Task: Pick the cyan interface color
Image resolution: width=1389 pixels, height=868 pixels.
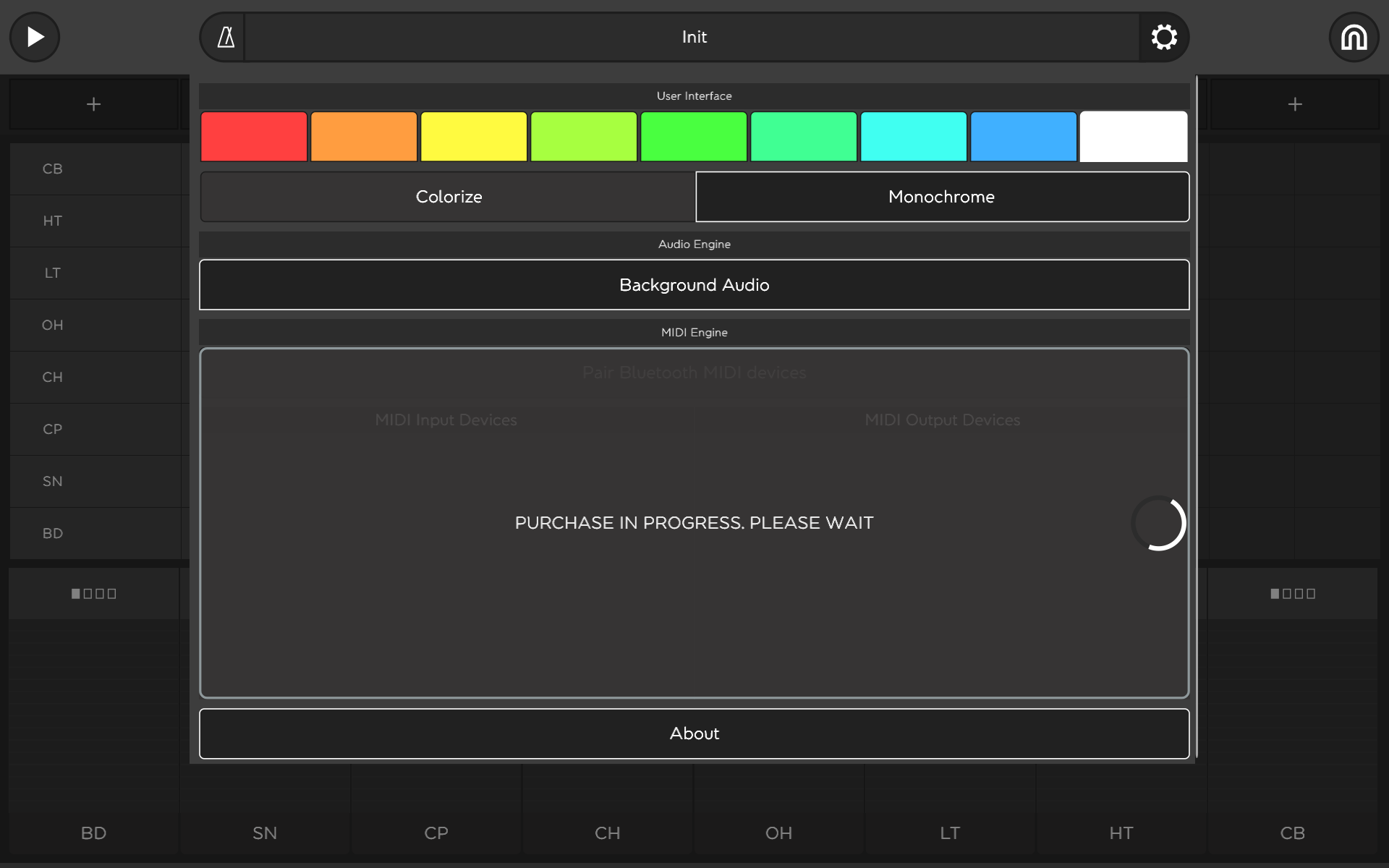Action: pyautogui.click(x=914, y=136)
